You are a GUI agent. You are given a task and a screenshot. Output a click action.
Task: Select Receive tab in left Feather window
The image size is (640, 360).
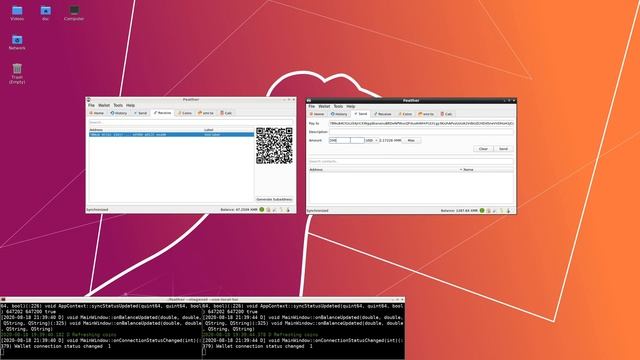(162, 113)
